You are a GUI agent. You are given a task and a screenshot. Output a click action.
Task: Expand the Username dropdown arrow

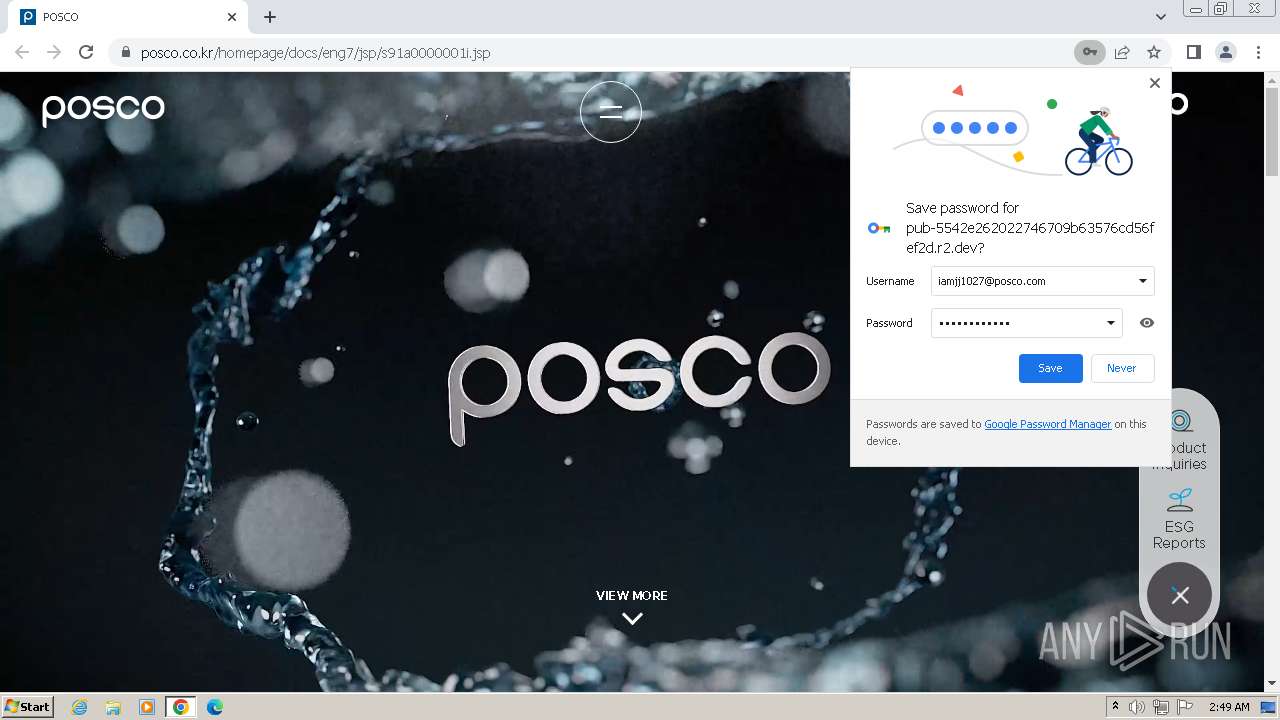[1142, 281]
